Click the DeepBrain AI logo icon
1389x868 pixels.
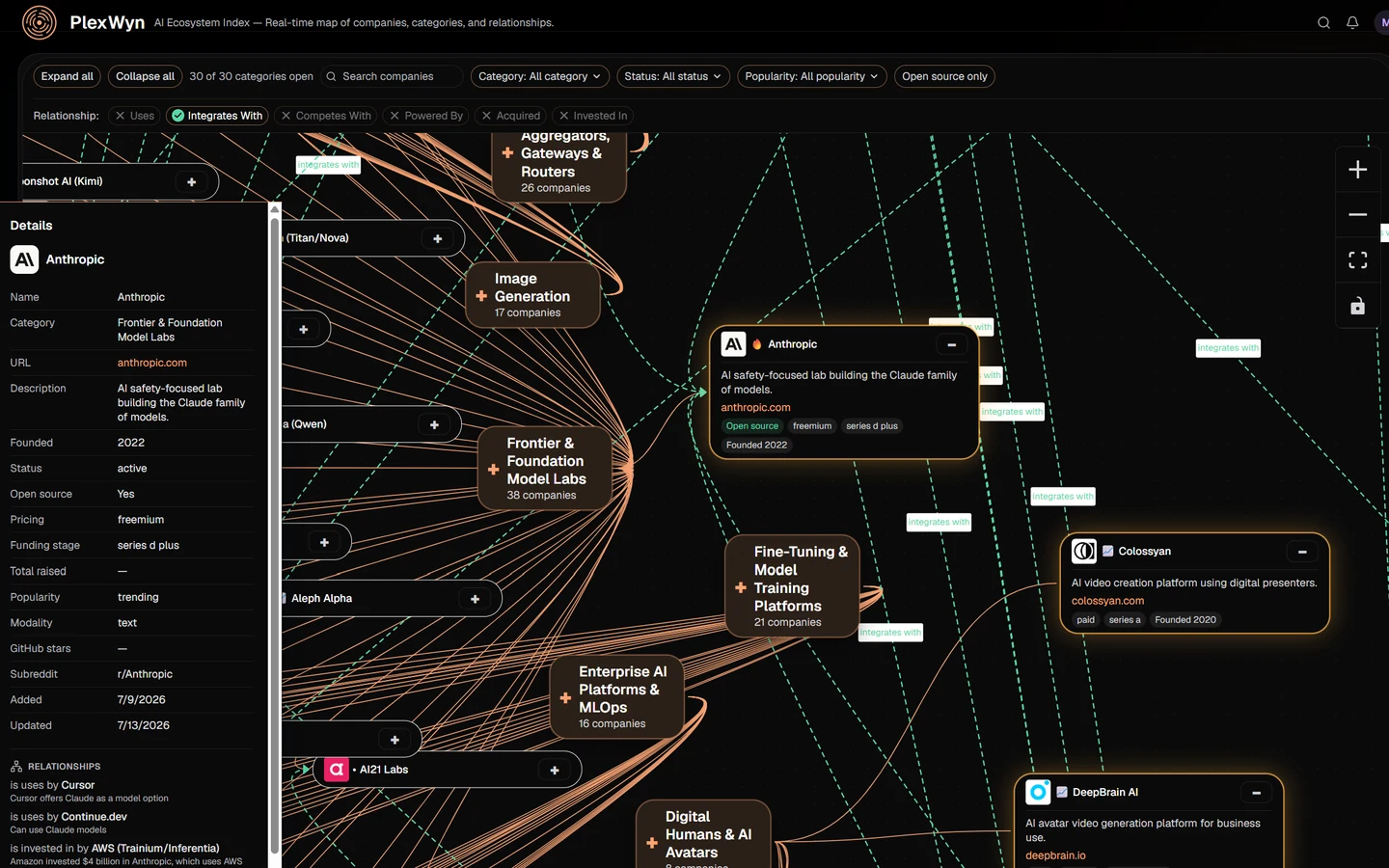point(1038,792)
